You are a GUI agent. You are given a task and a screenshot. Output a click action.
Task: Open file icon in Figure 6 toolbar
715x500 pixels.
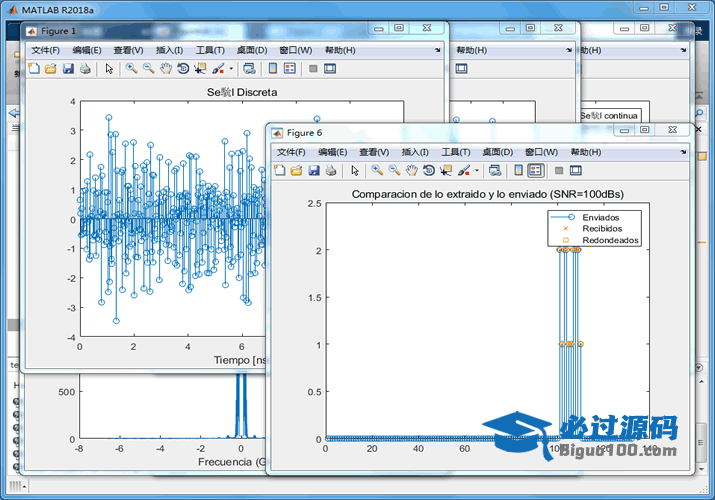click(296, 171)
